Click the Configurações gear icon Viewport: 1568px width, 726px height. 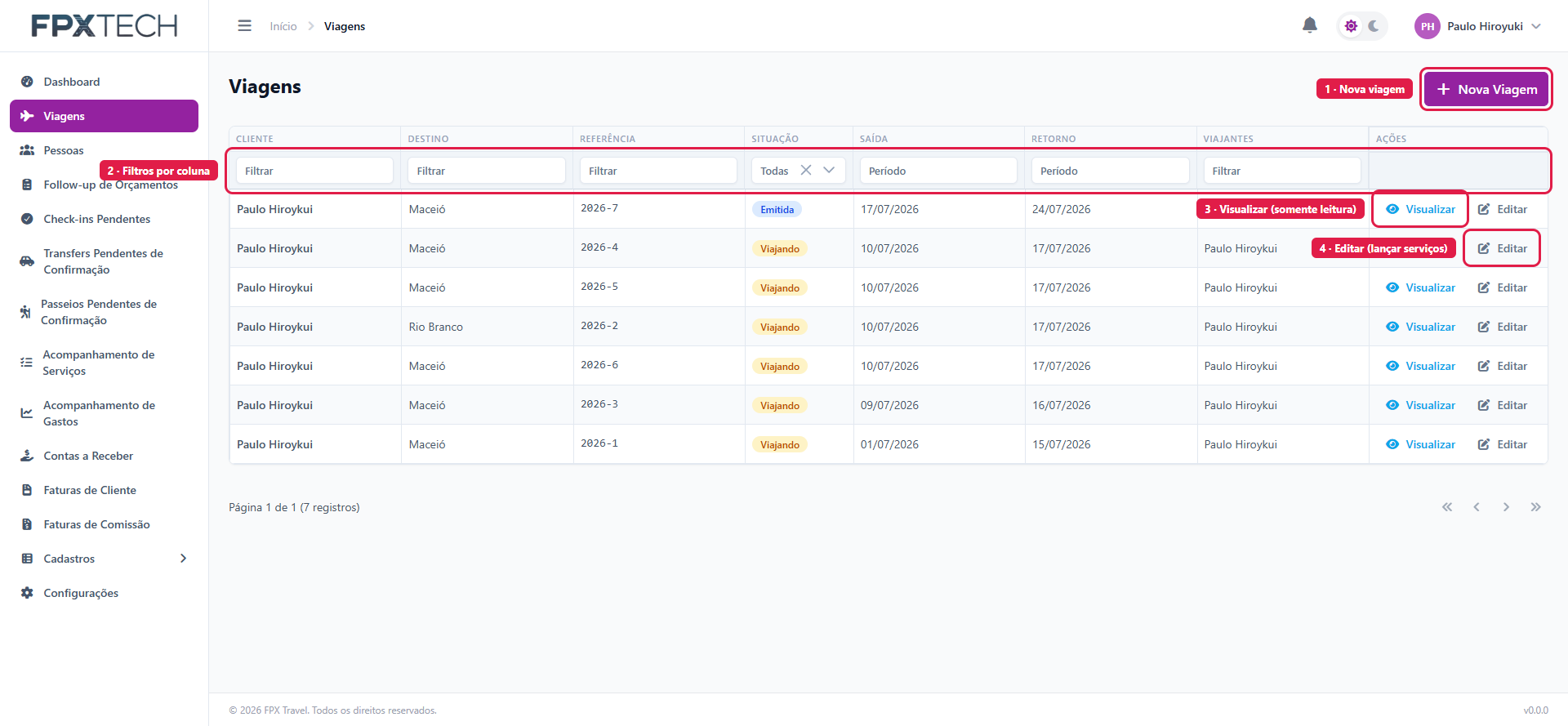click(x=27, y=593)
